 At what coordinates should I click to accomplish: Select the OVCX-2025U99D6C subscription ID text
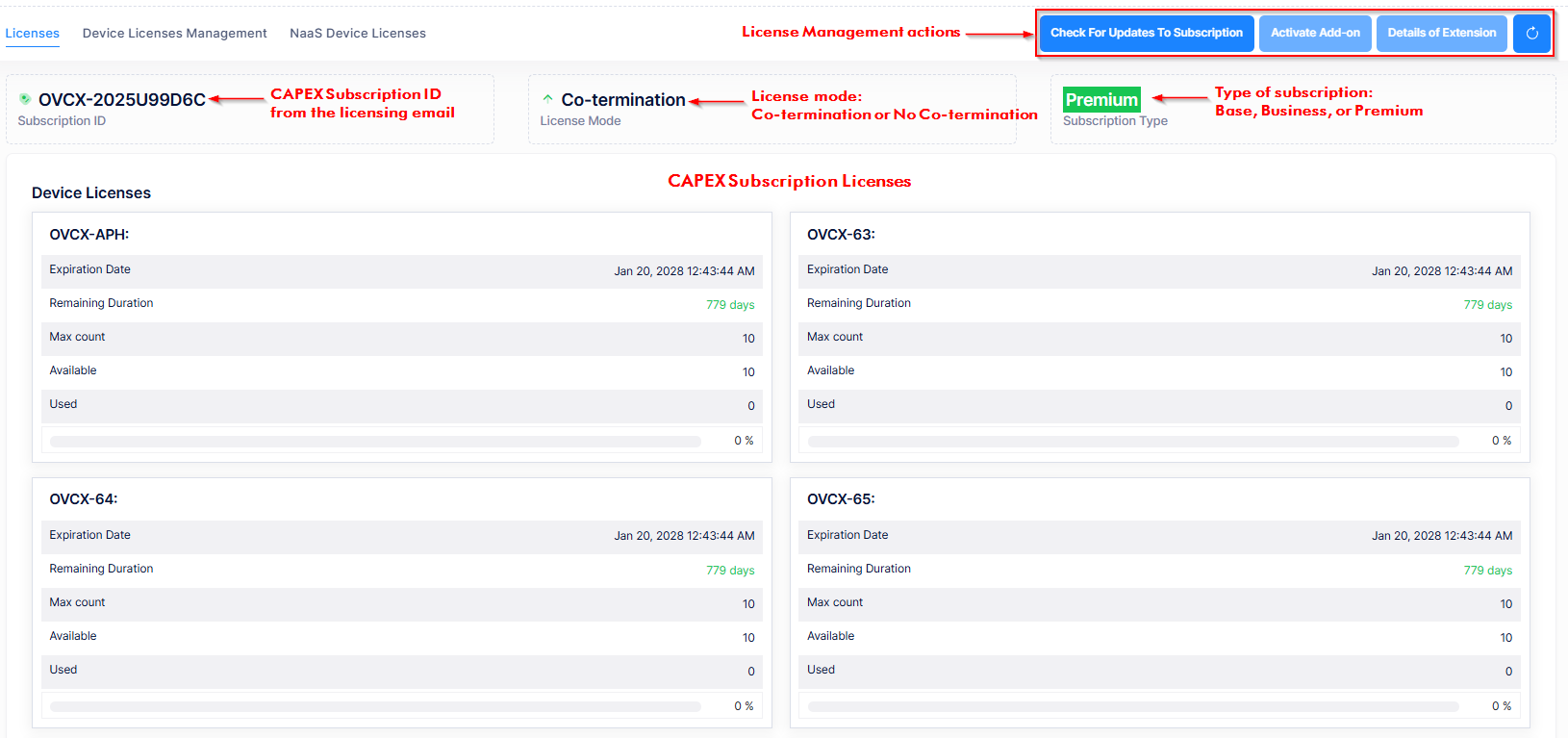[x=122, y=100]
